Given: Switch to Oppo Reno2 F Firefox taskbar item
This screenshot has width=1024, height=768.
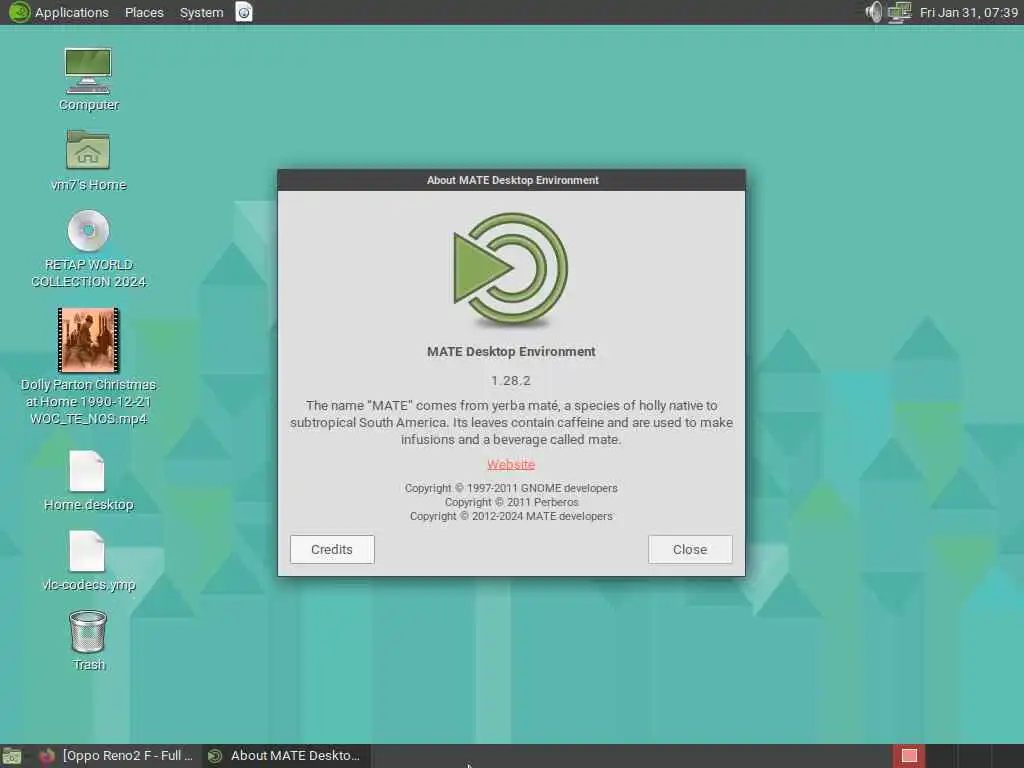Looking at the screenshot, I should [x=116, y=756].
